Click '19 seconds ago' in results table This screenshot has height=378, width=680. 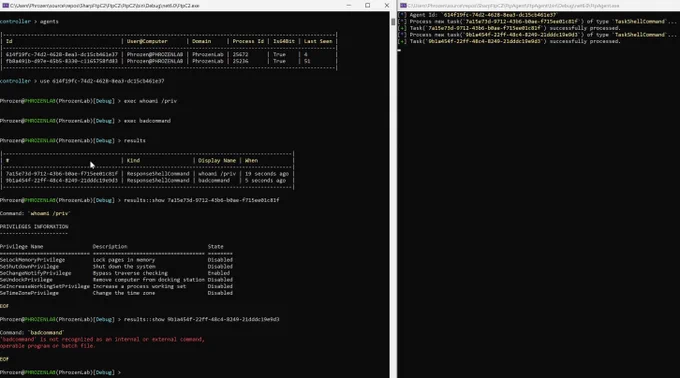click(x=267, y=174)
